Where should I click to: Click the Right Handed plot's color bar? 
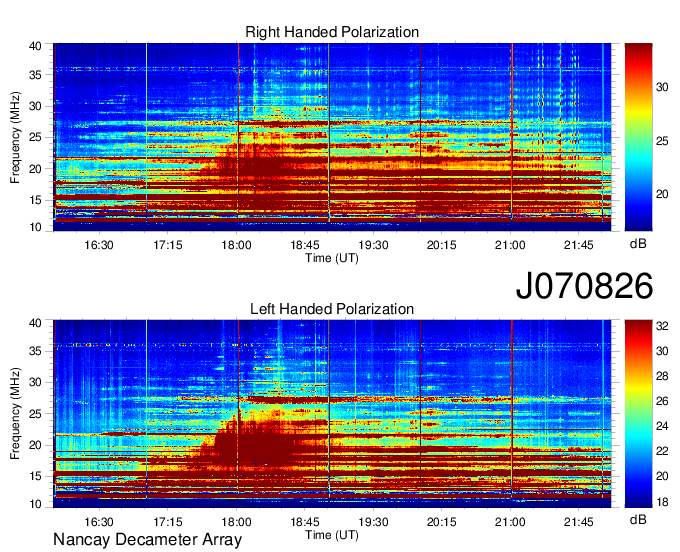point(638,137)
